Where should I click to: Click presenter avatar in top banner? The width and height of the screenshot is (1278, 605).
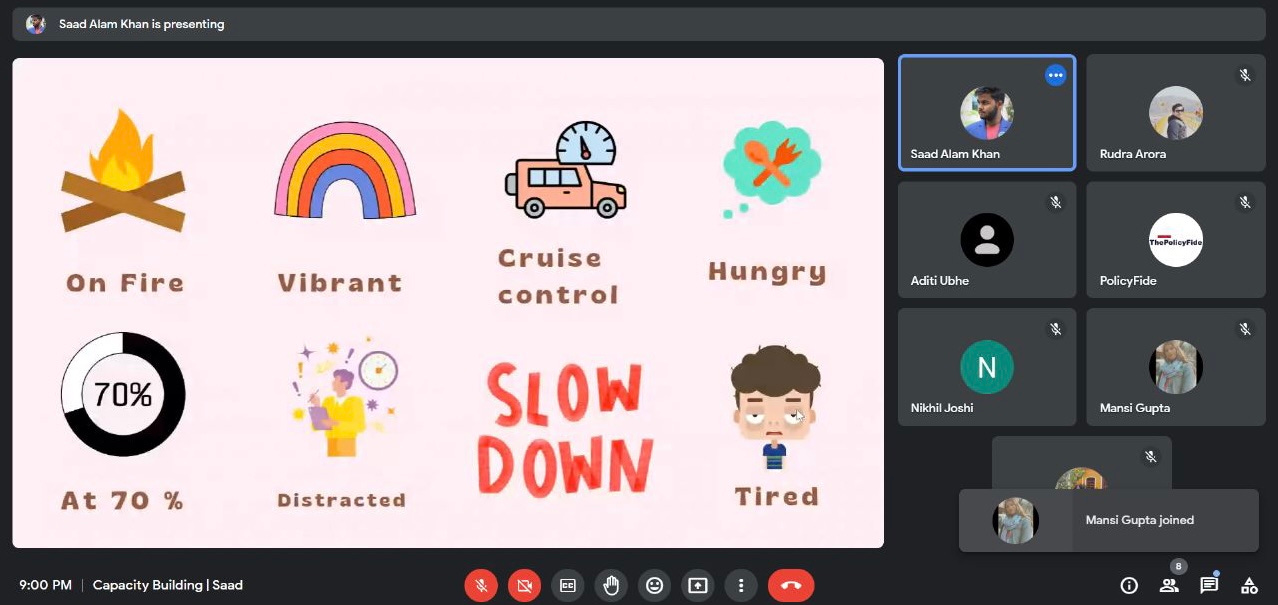click(x=35, y=24)
